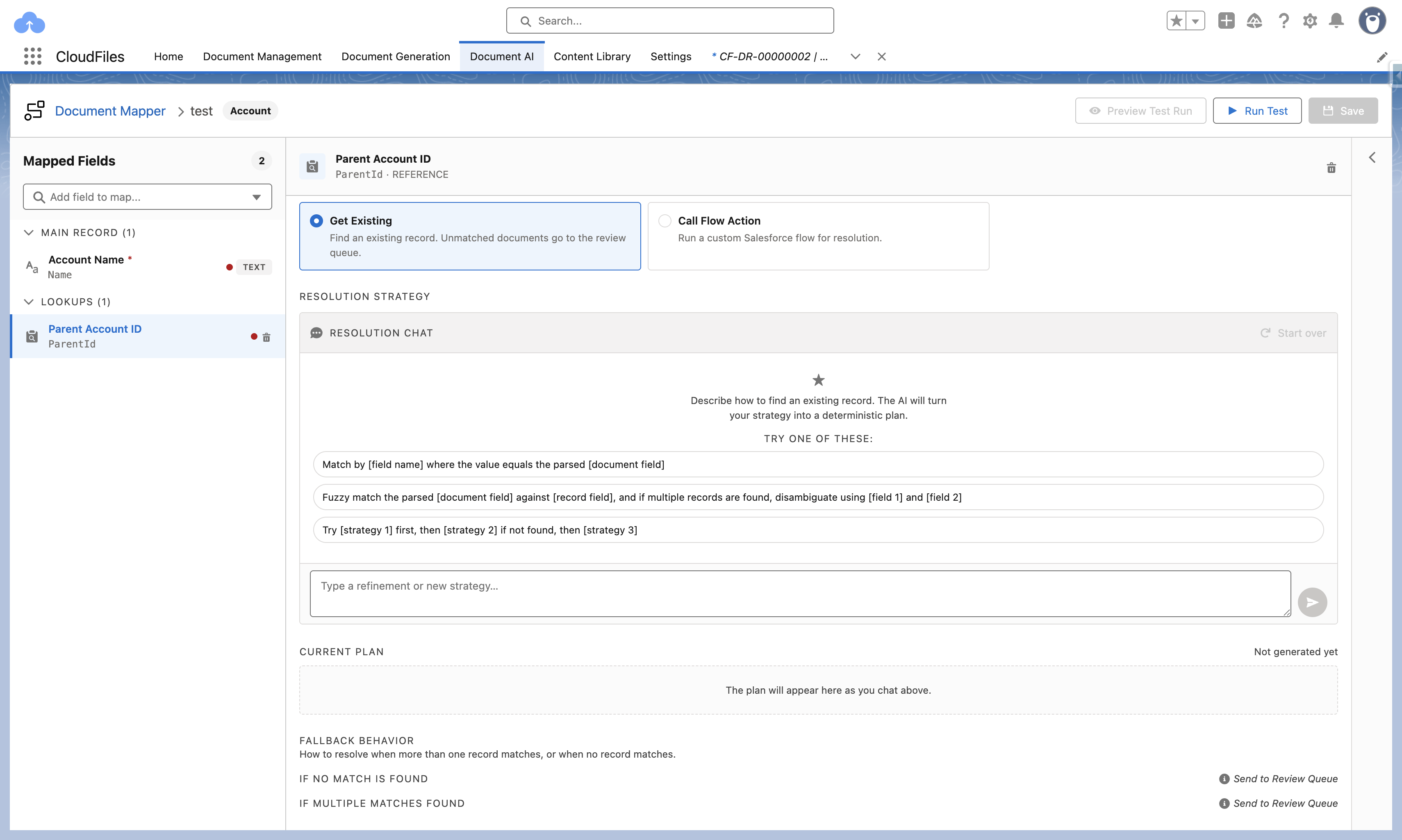Click the pencil edit navigation icon
Viewport: 1402px width, 840px height.
1382,57
